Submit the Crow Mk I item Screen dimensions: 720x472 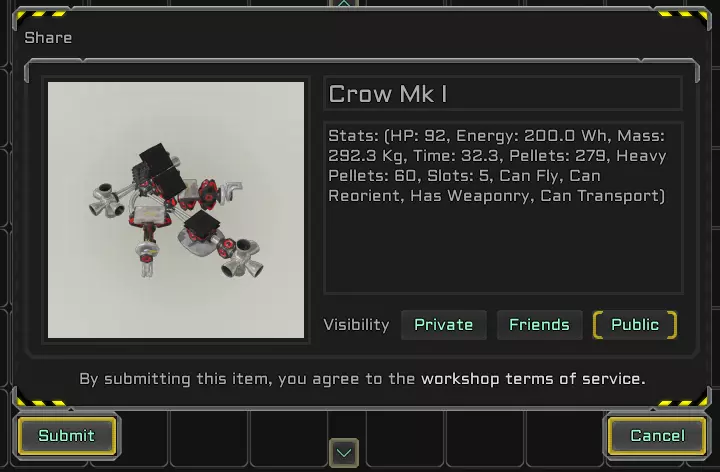click(x=67, y=435)
